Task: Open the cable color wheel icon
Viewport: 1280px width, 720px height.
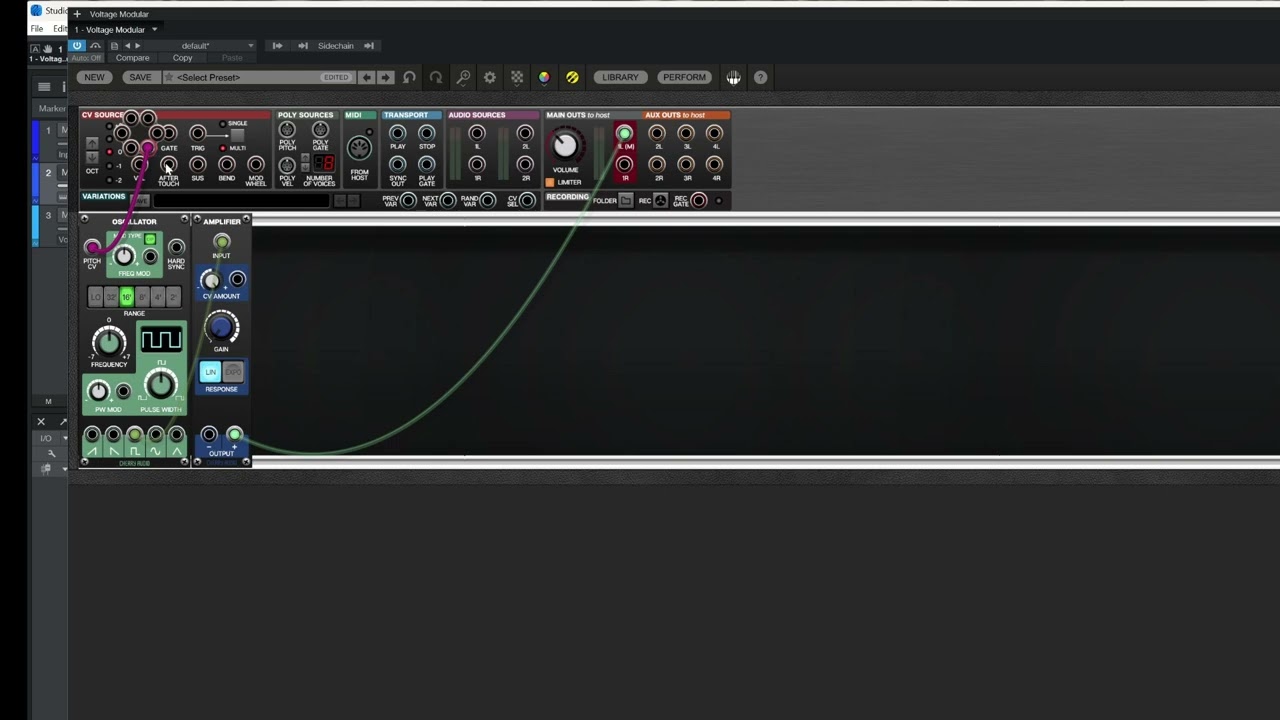Action: coord(544,77)
